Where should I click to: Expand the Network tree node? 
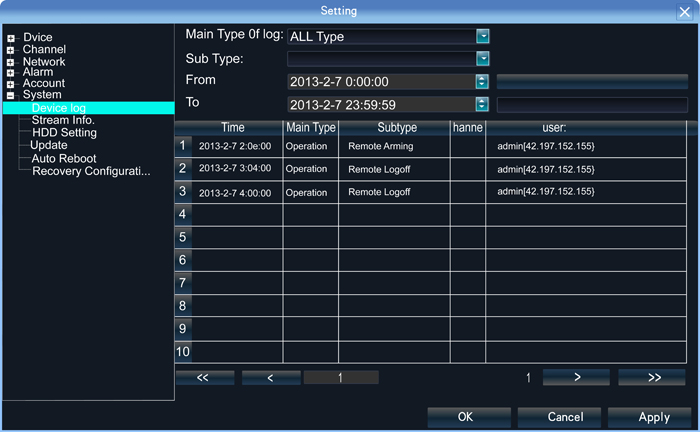click(11, 62)
